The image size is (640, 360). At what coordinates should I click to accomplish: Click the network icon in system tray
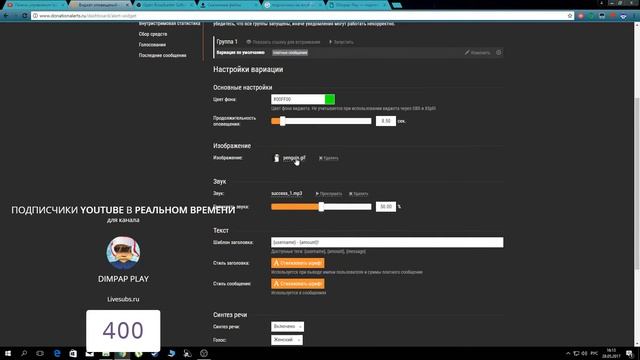[576, 353]
